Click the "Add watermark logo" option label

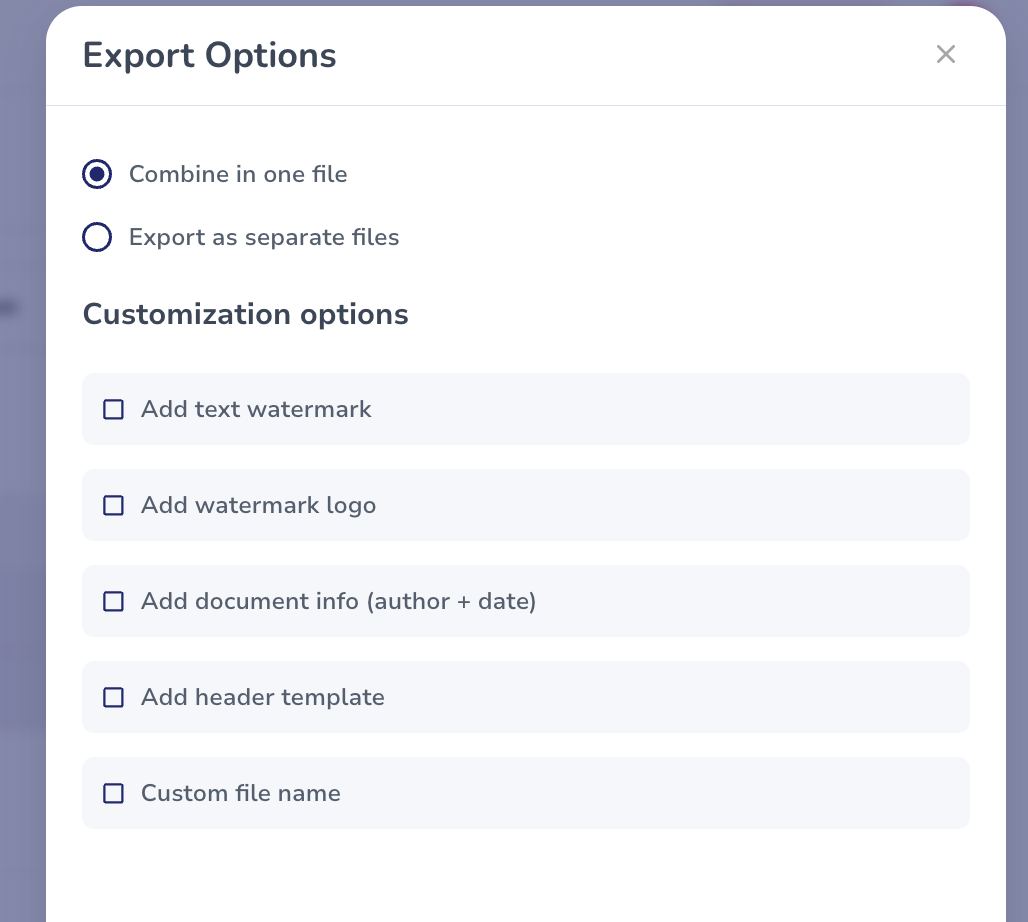258,505
